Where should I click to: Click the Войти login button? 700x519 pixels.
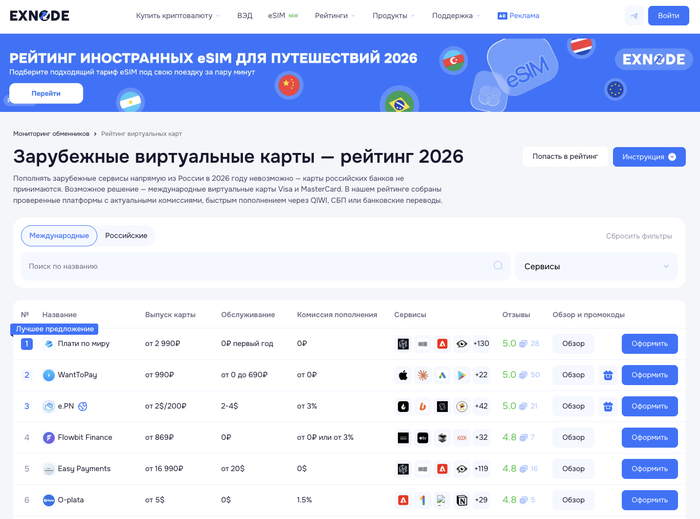(x=668, y=16)
